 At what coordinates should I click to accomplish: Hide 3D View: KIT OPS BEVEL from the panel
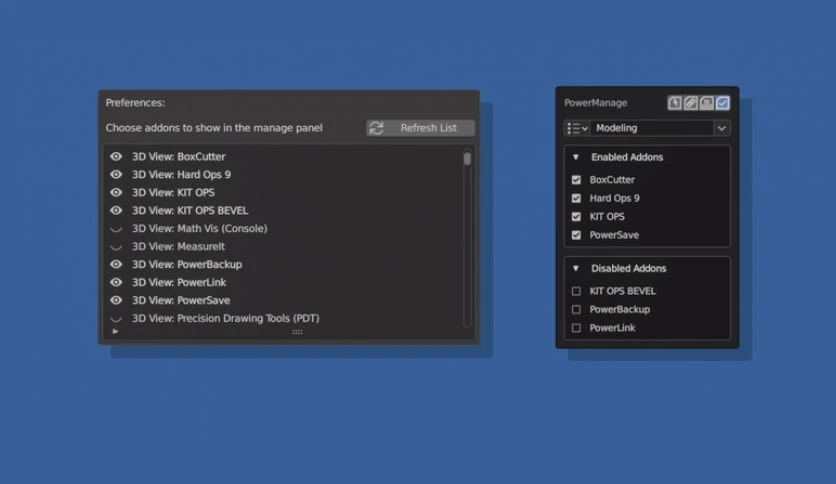click(x=116, y=211)
